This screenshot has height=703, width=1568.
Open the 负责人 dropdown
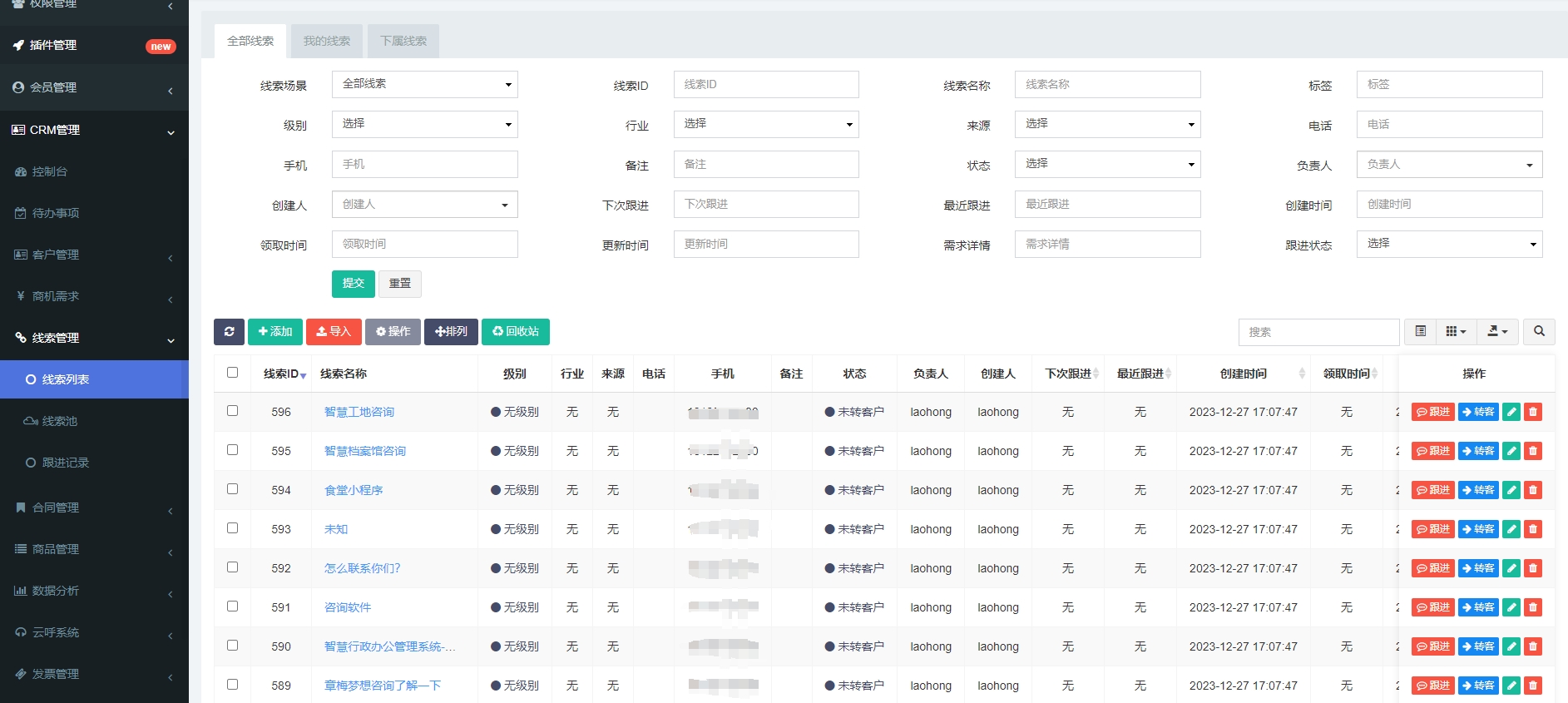1450,164
